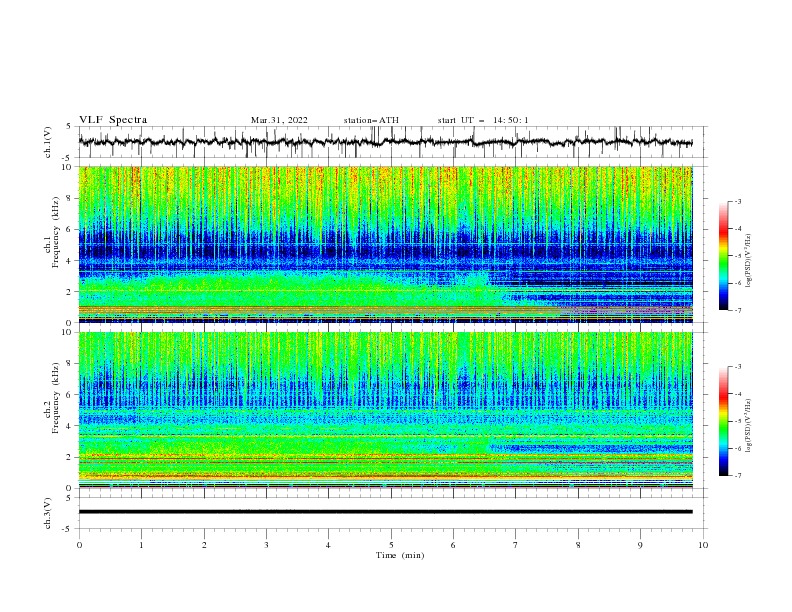Viewport: 792px width, 612px height.
Task: Select the "start UT = 14:50:1" text
Action: [x=483, y=120]
